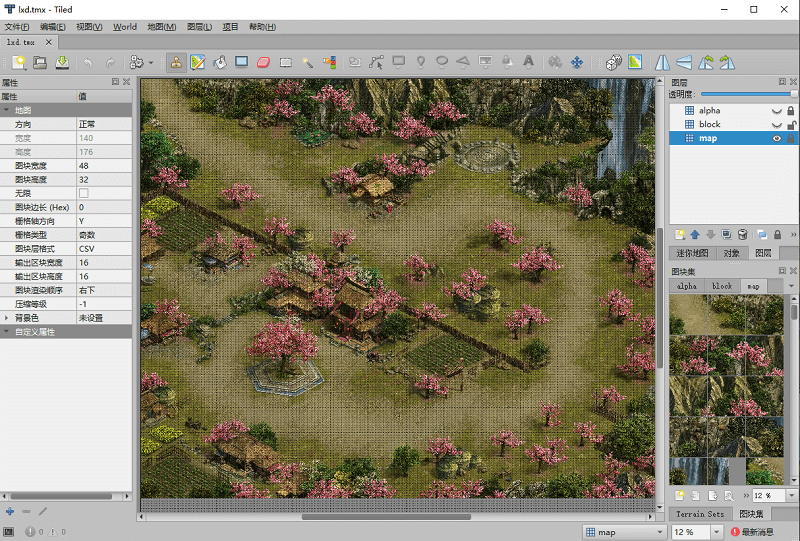Select the Eraser tool
Screen dimensions: 800x541
pyautogui.click(x=263, y=62)
